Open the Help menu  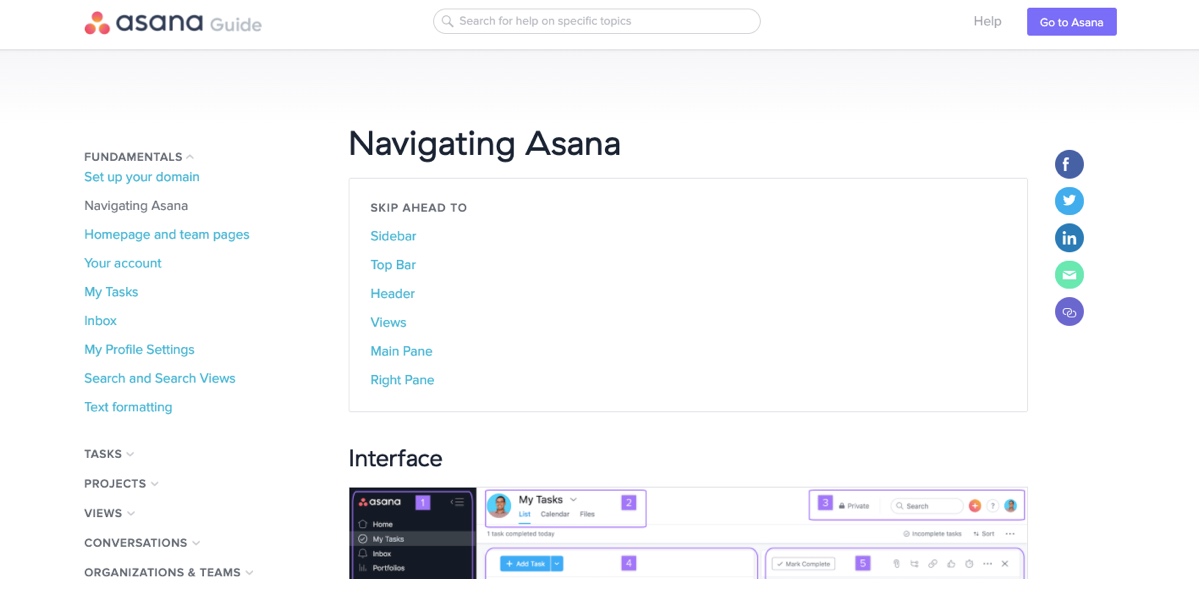(x=987, y=21)
